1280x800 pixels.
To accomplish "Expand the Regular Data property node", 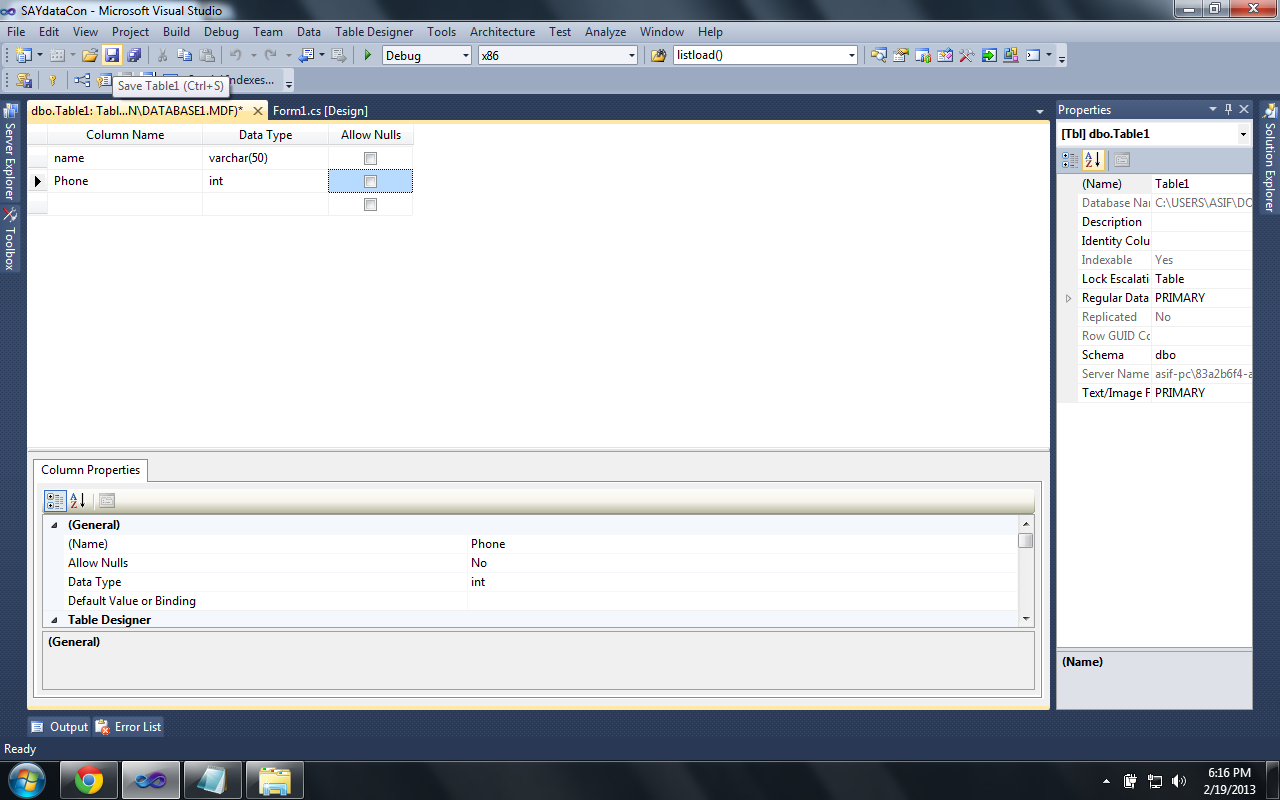I will point(1069,298).
